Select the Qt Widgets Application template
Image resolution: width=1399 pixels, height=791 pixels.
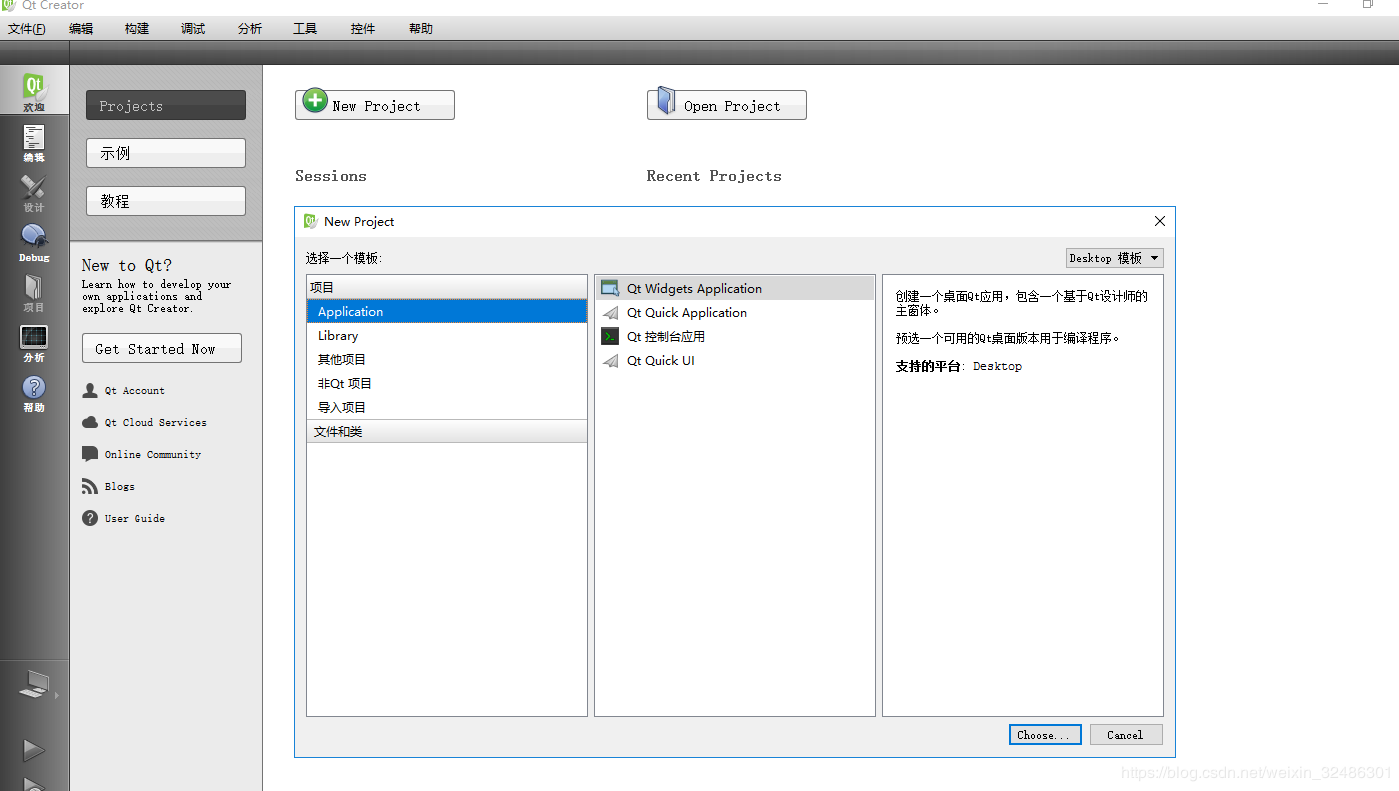point(735,289)
